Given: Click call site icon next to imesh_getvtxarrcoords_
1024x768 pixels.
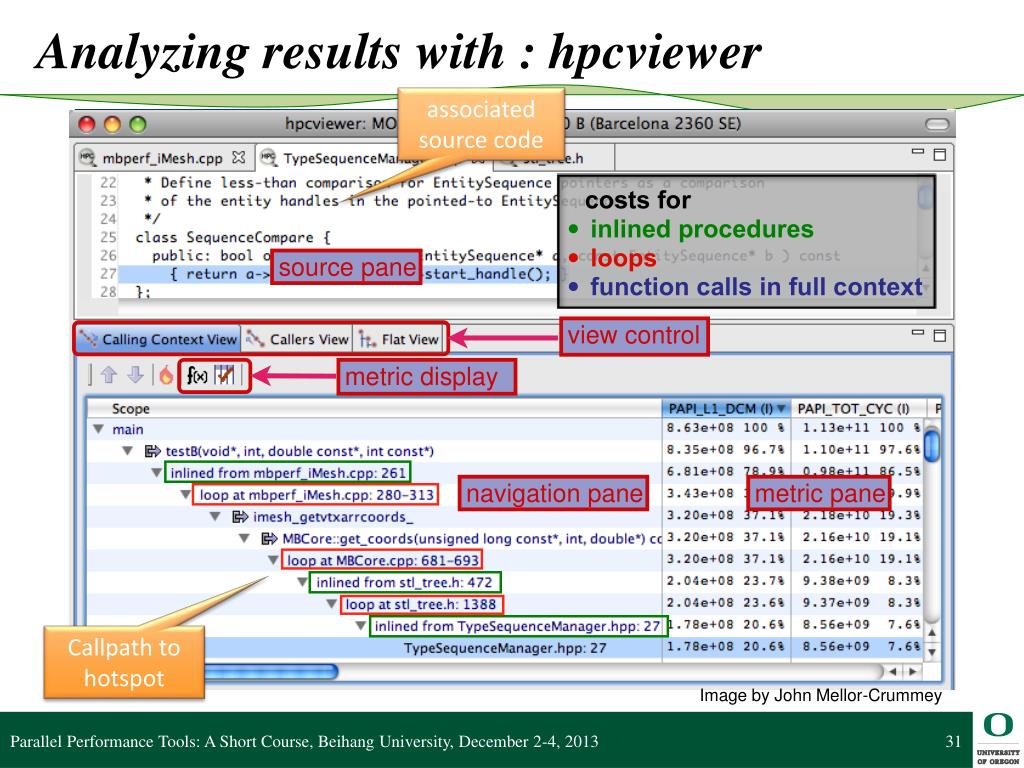Looking at the screenshot, I should click(240, 517).
